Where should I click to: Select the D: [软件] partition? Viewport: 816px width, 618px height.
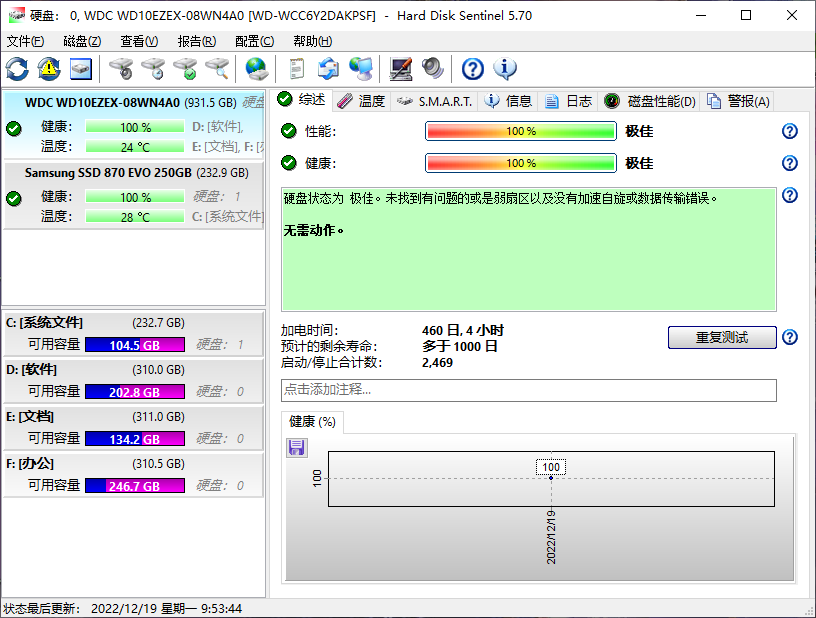[x=134, y=380]
